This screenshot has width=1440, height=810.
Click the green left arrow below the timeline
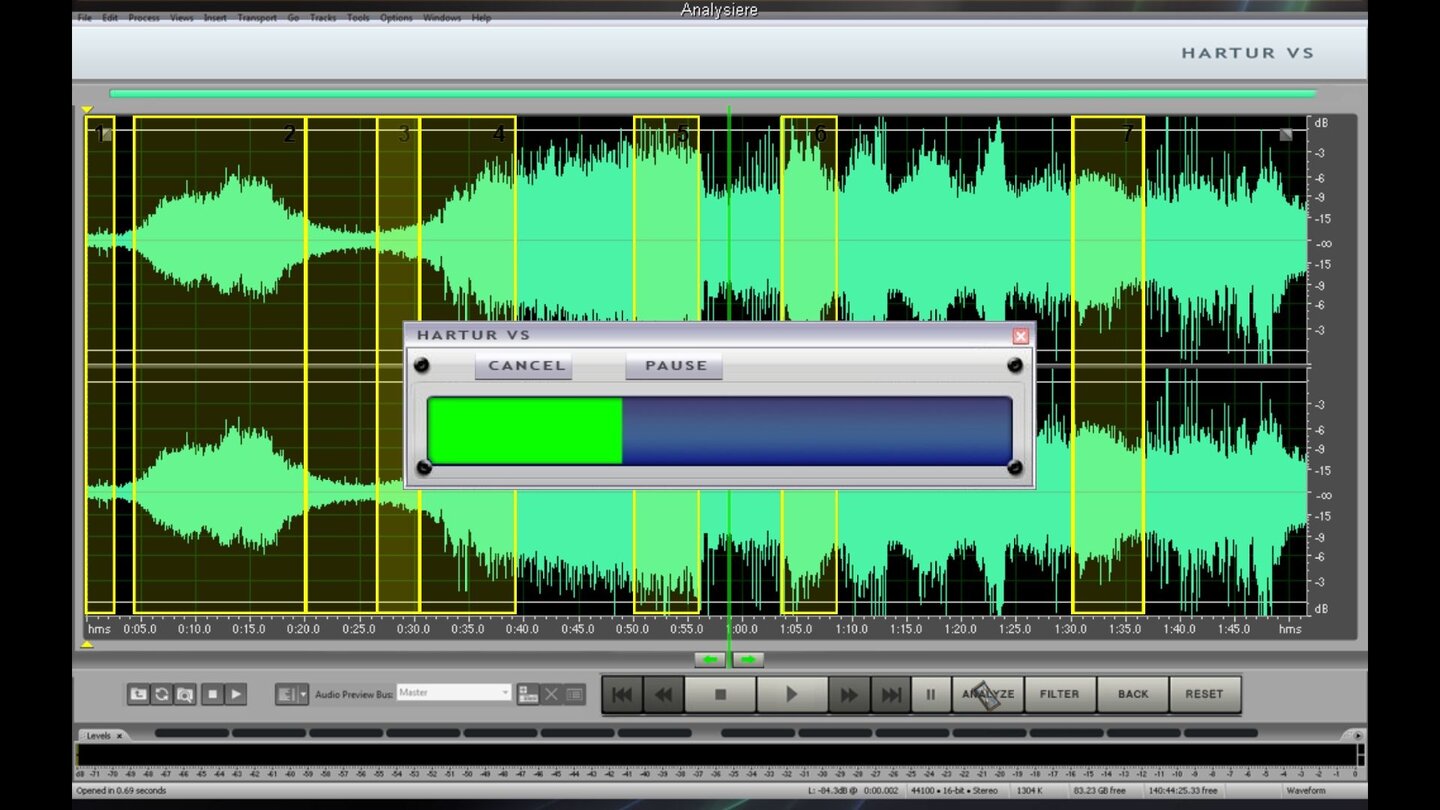pos(709,660)
